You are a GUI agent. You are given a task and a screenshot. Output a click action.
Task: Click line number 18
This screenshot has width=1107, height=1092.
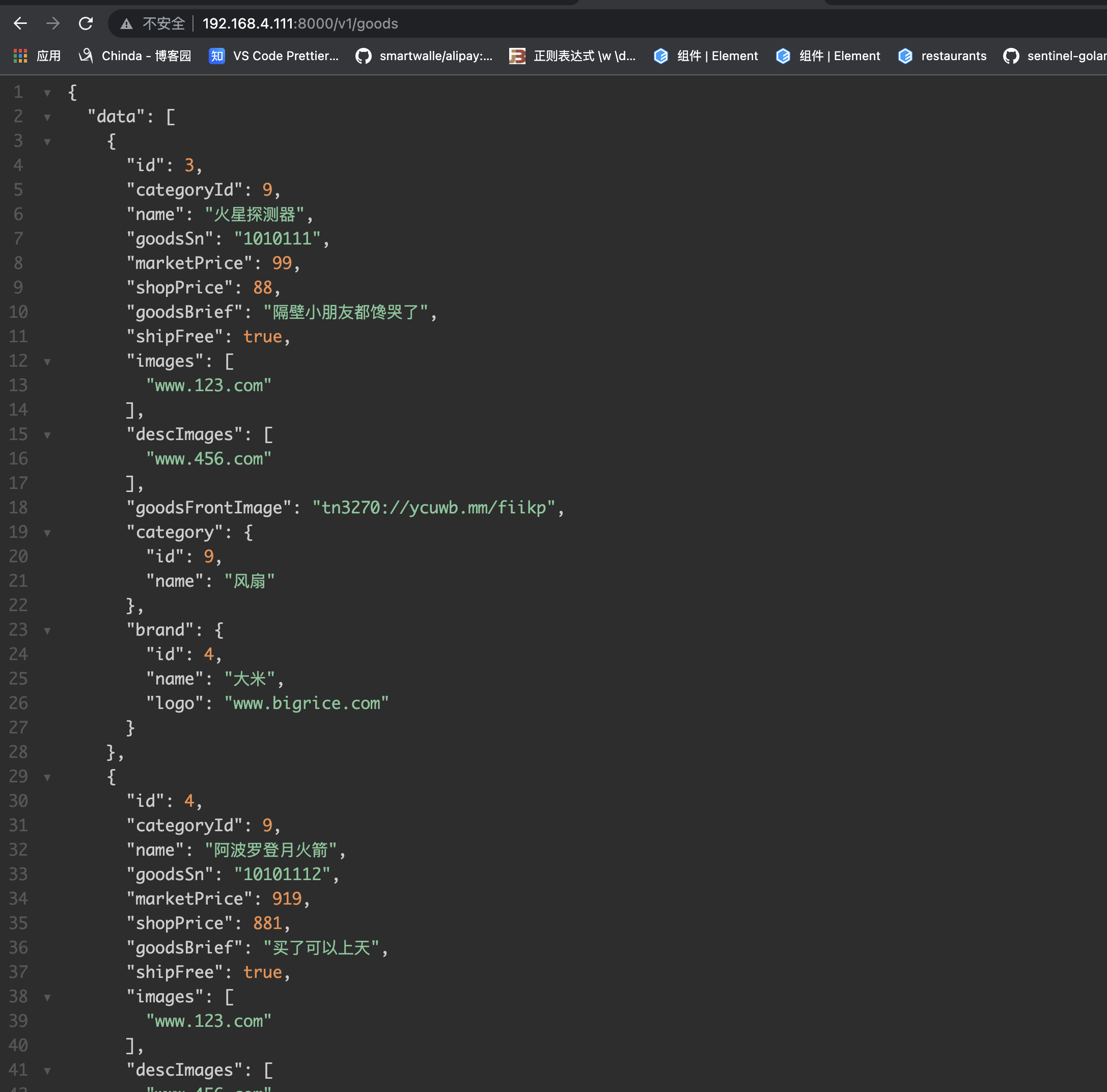point(18,508)
